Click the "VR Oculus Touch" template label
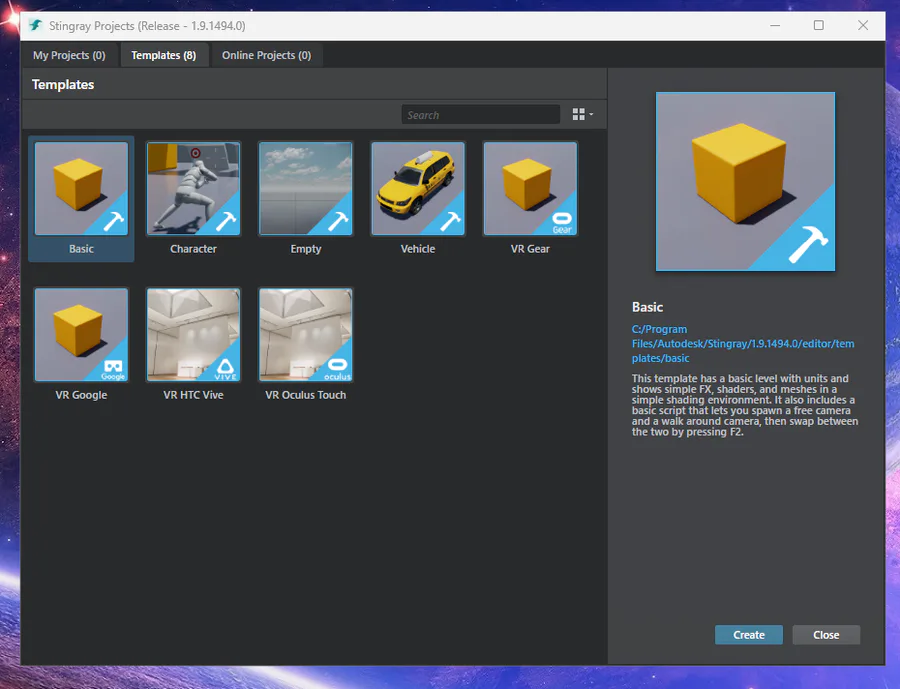Image resolution: width=900 pixels, height=689 pixels. 305,395
